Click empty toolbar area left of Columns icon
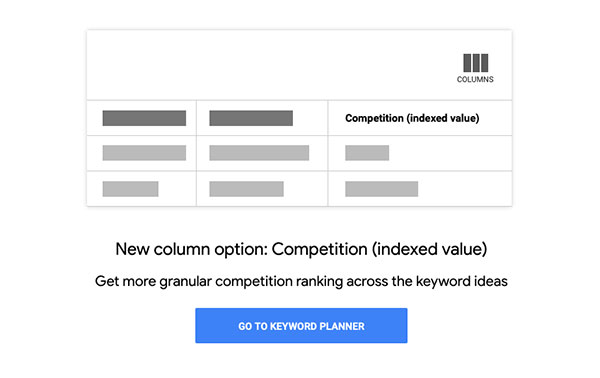 [268, 65]
